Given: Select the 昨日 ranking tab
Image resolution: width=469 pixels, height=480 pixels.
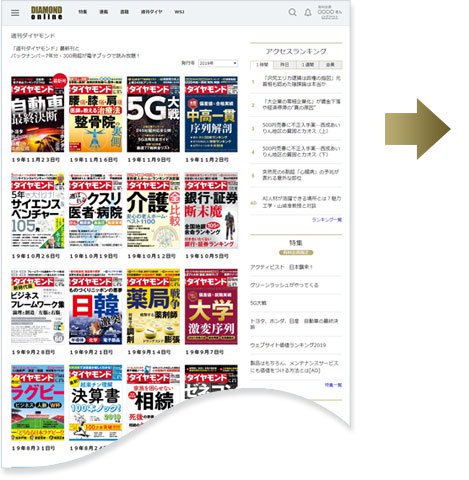Looking at the screenshot, I should point(284,65).
